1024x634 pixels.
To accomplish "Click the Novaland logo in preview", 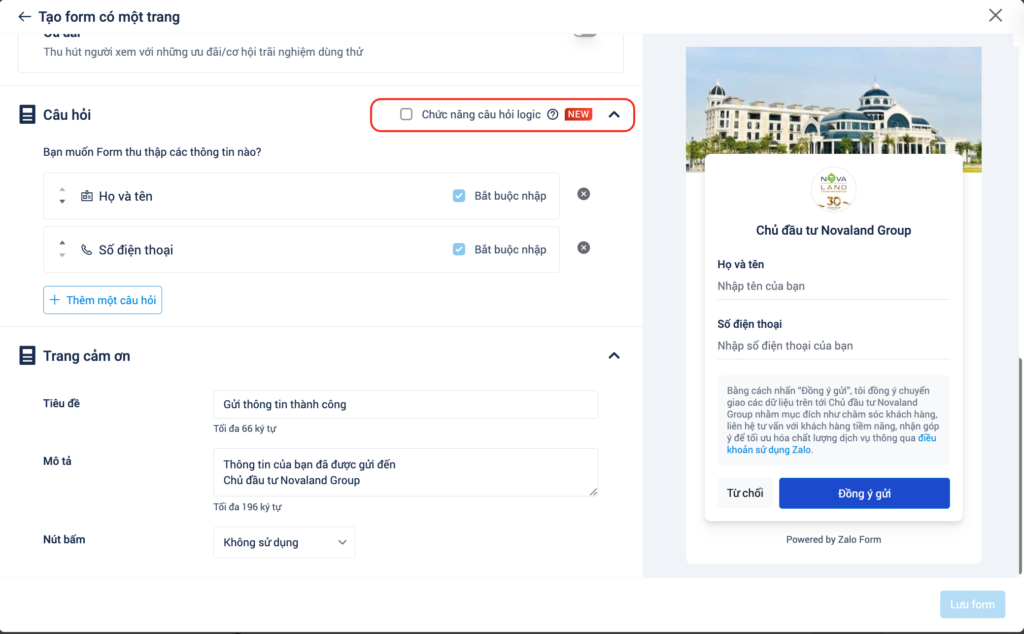I will tap(833, 189).
